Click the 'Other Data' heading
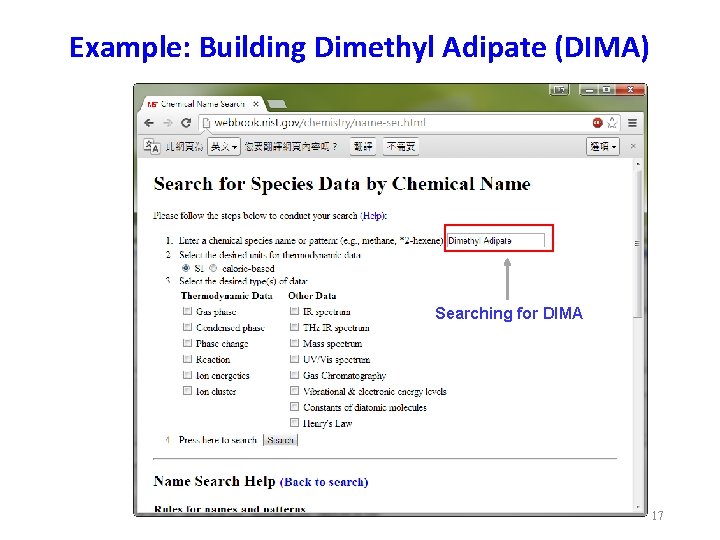Viewport: 720px width, 540px height. 312,296
